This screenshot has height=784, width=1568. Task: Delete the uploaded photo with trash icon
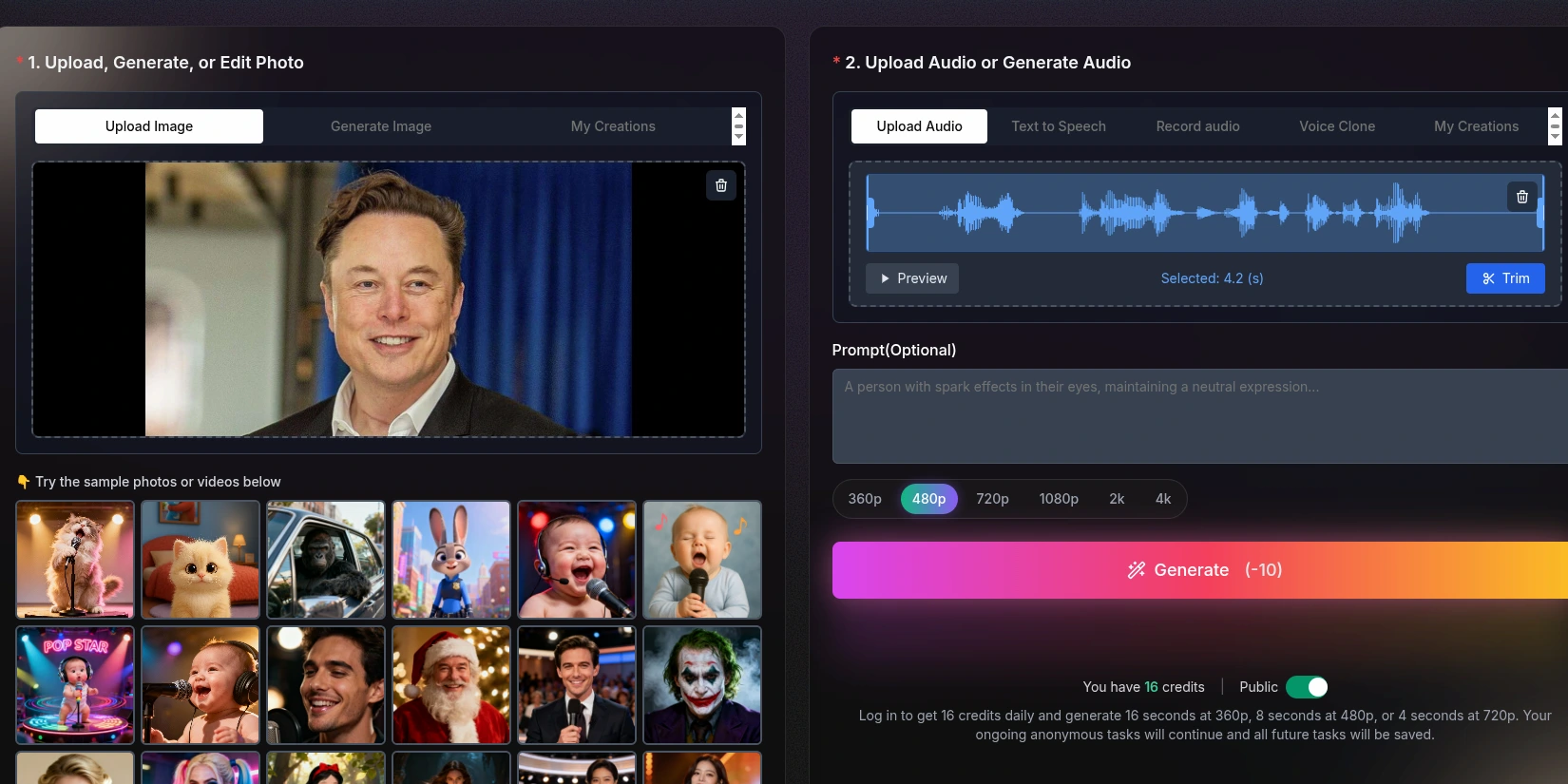coord(720,185)
